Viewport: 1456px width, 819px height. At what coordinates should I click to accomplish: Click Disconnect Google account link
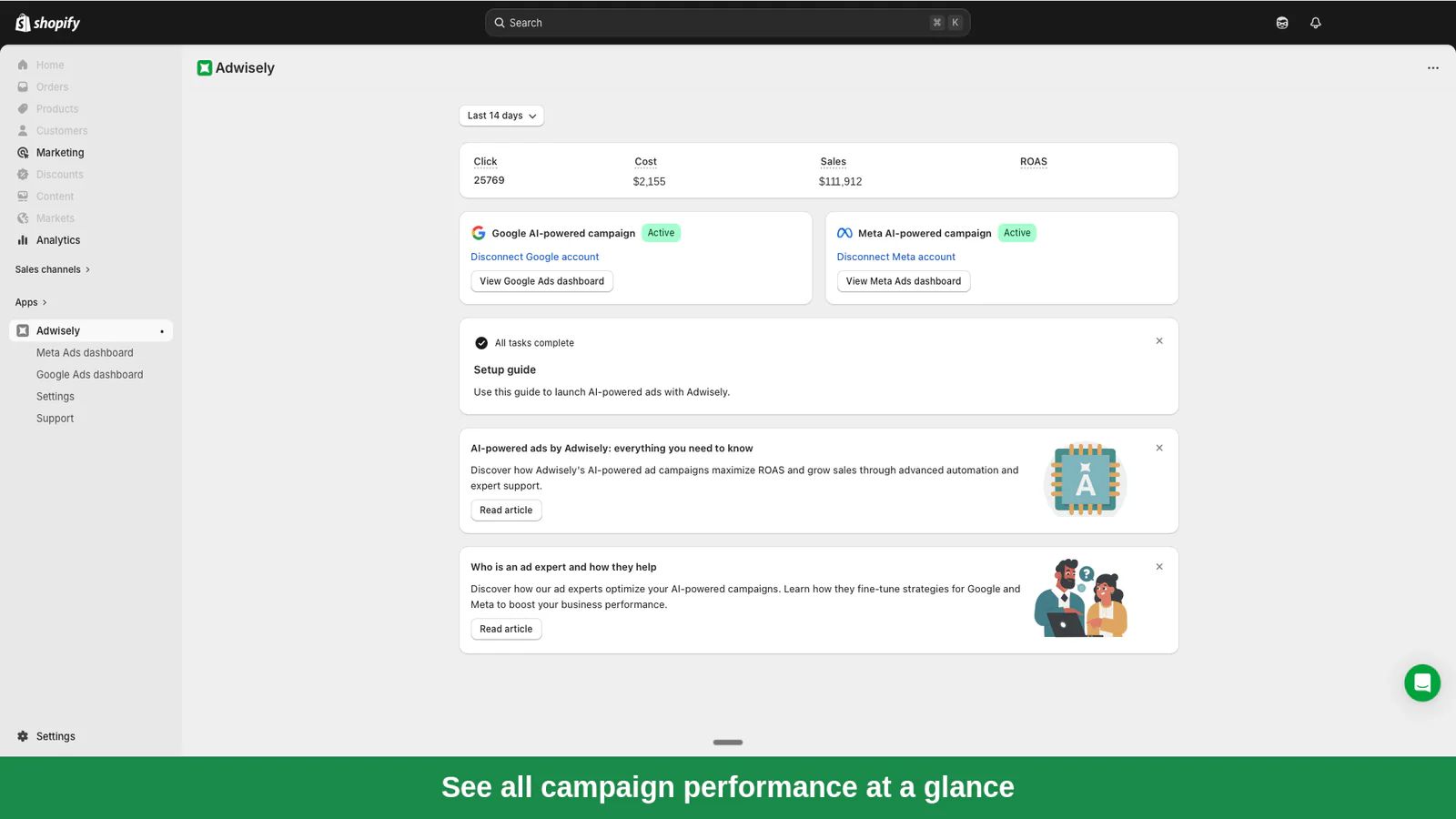click(535, 257)
